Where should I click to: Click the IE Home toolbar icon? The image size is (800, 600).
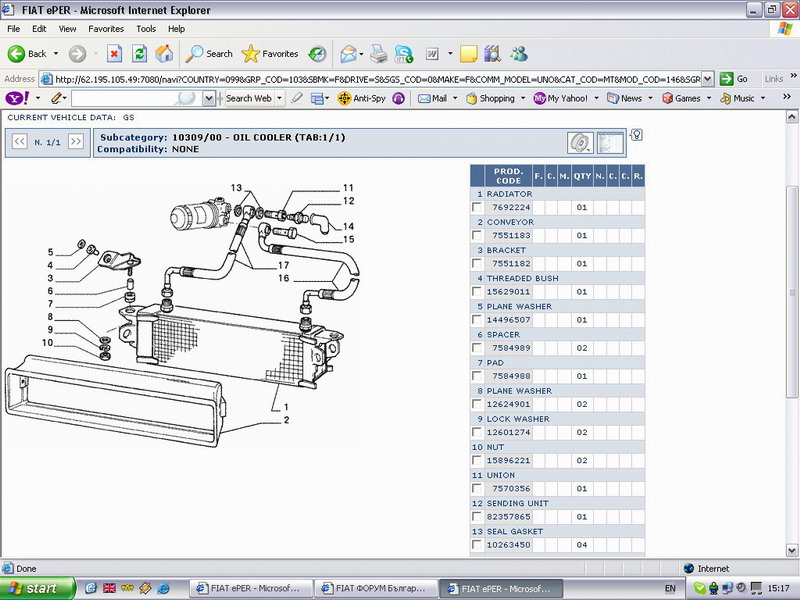click(x=164, y=54)
